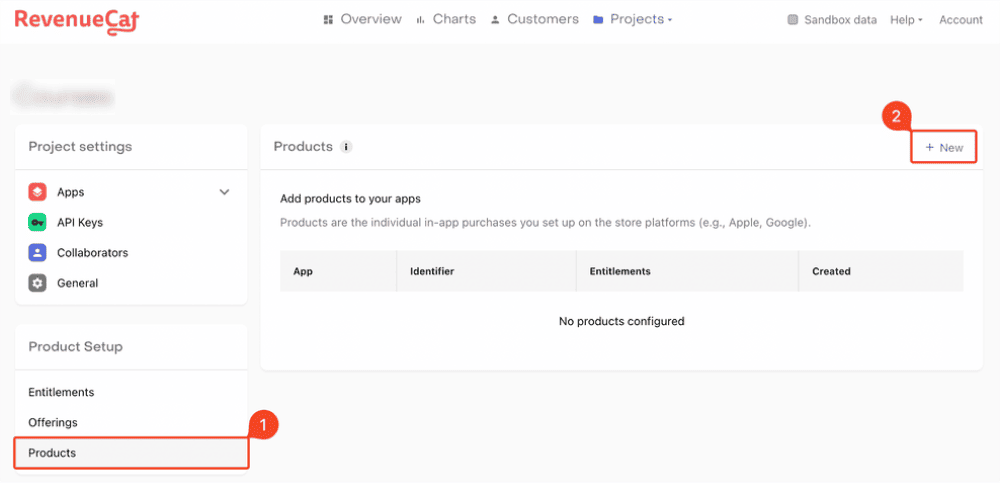The width and height of the screenshot is (1000, 483).
Task: Select Products in the sidebar
Action: [x=52, y=453]
